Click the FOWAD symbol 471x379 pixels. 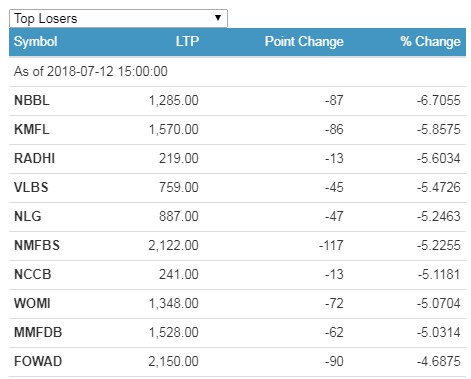(38, 361)
